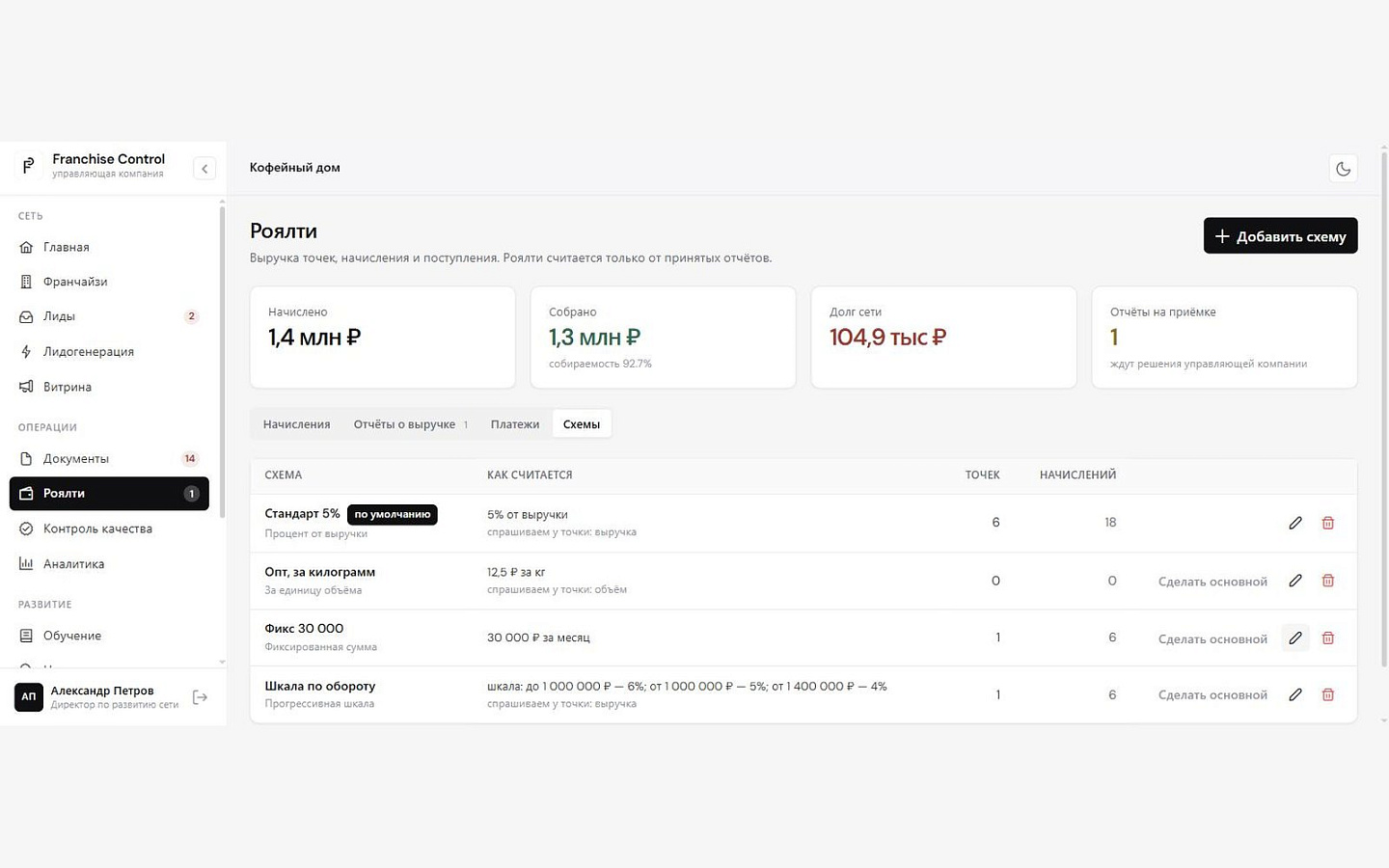1389x868 pixels.
Task: Edit the Стандарт 5% scheme
Action: coord(1295,523)
